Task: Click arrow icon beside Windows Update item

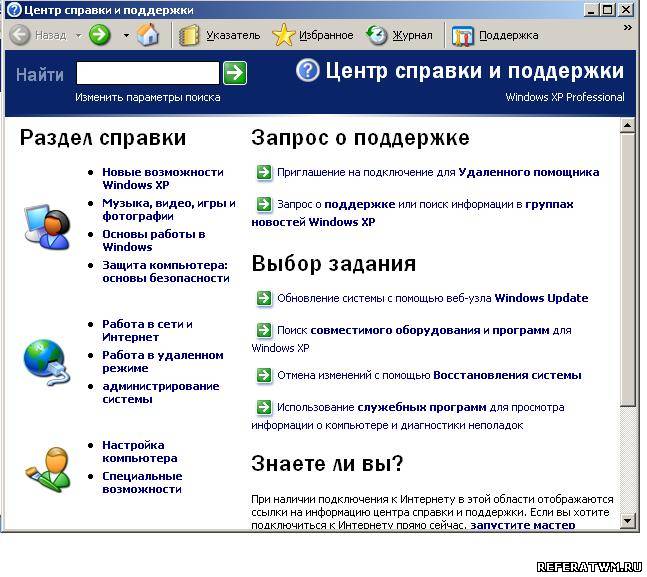Action: tap(264, 298)
